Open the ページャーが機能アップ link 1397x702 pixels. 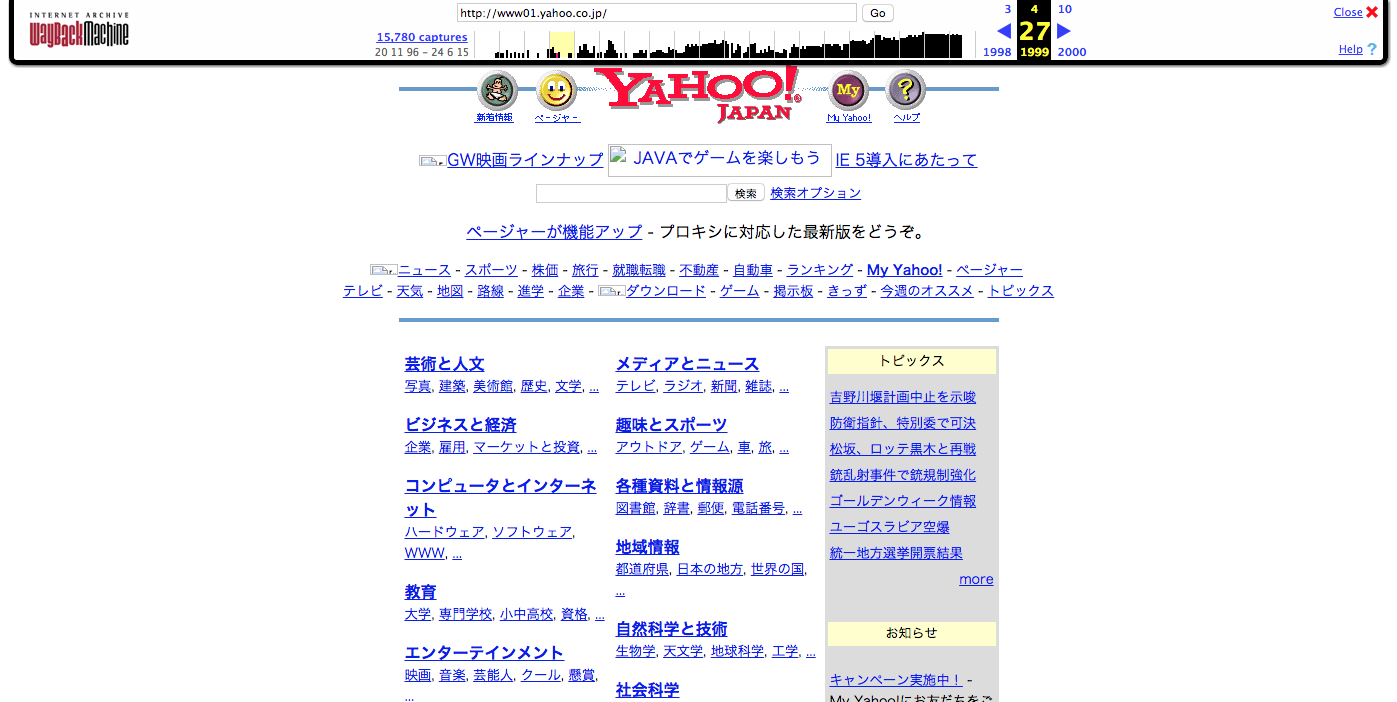(554, 232)
